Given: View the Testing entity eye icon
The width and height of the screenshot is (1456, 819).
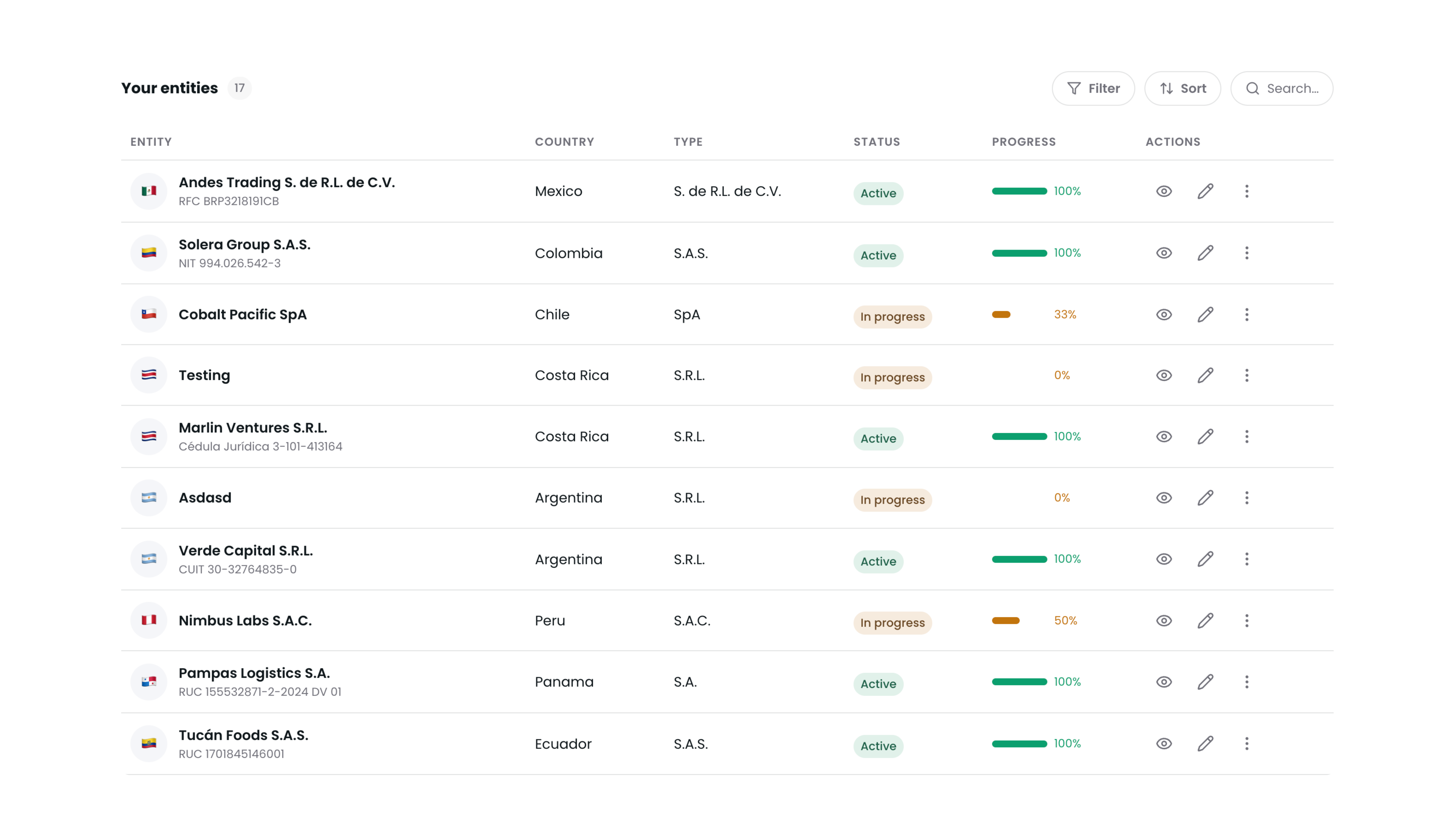Looking at the screenshot, I should pyautogui.click(x=1164, y=375).
